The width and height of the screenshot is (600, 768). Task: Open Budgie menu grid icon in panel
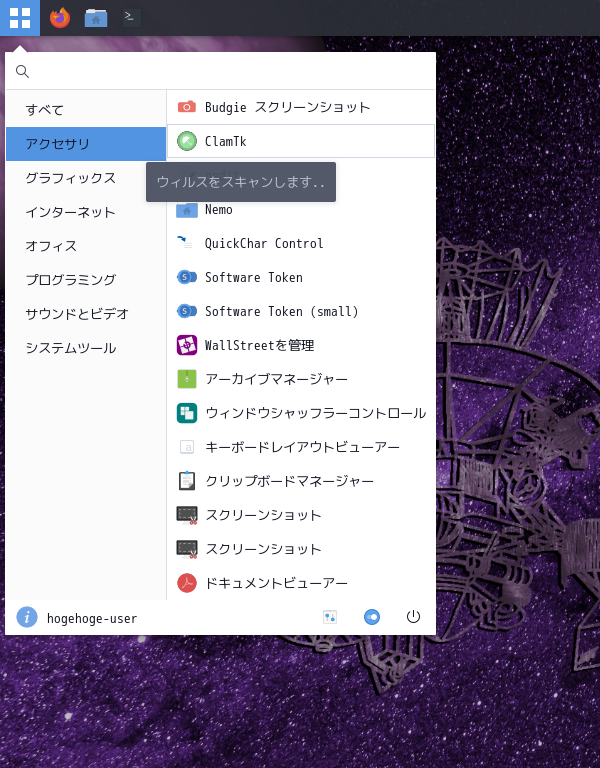pyautogui.click(x=20, y=18)
